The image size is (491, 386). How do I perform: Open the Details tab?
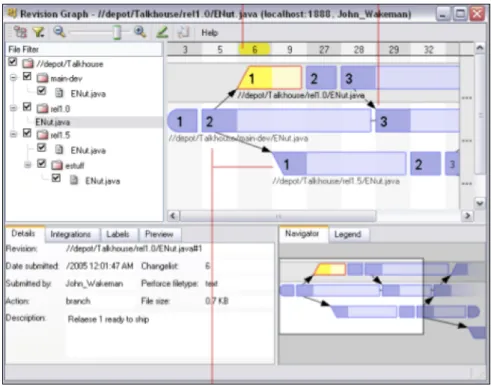[x=23, y=233]
